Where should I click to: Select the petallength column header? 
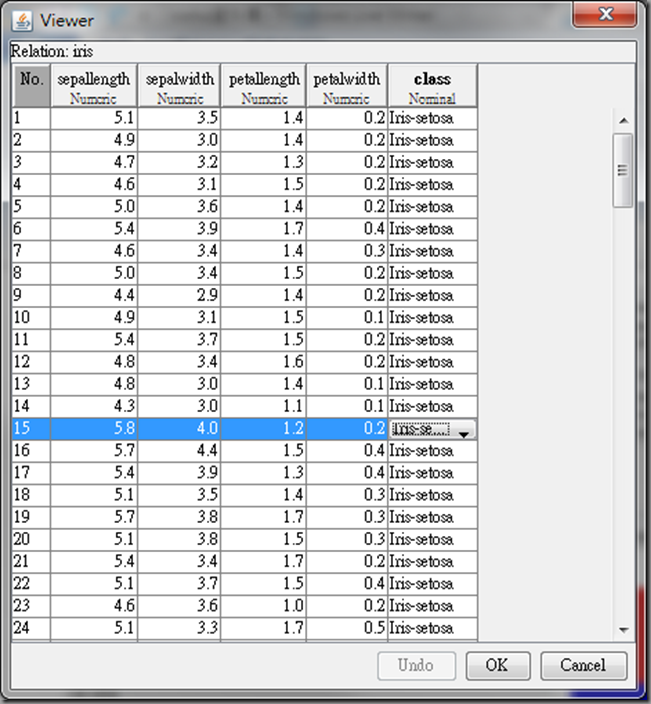pos(264,86)
